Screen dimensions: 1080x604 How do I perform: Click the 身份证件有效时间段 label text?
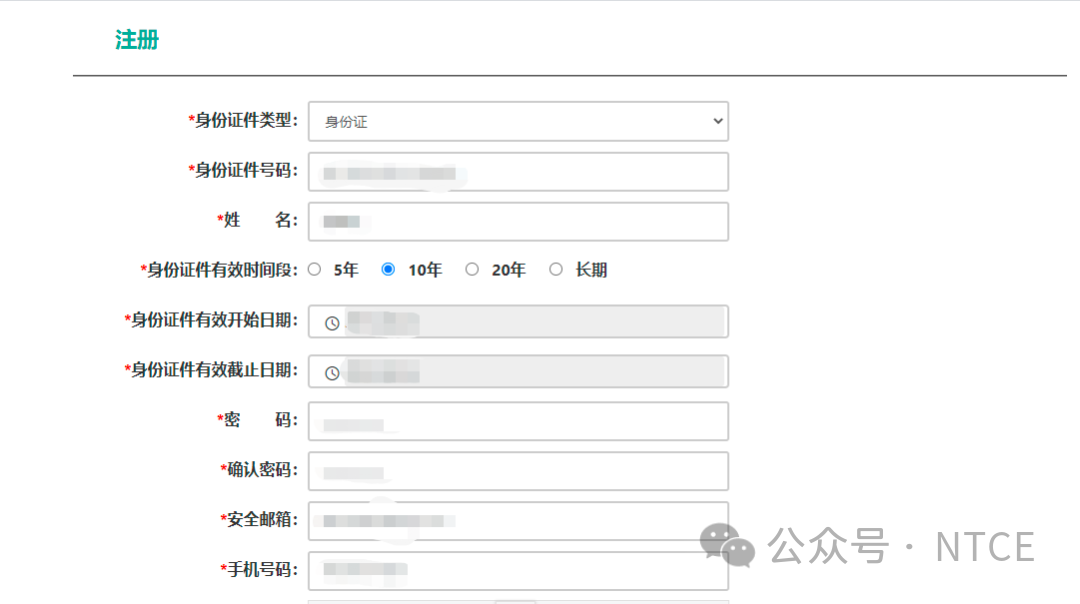point(222,270)
